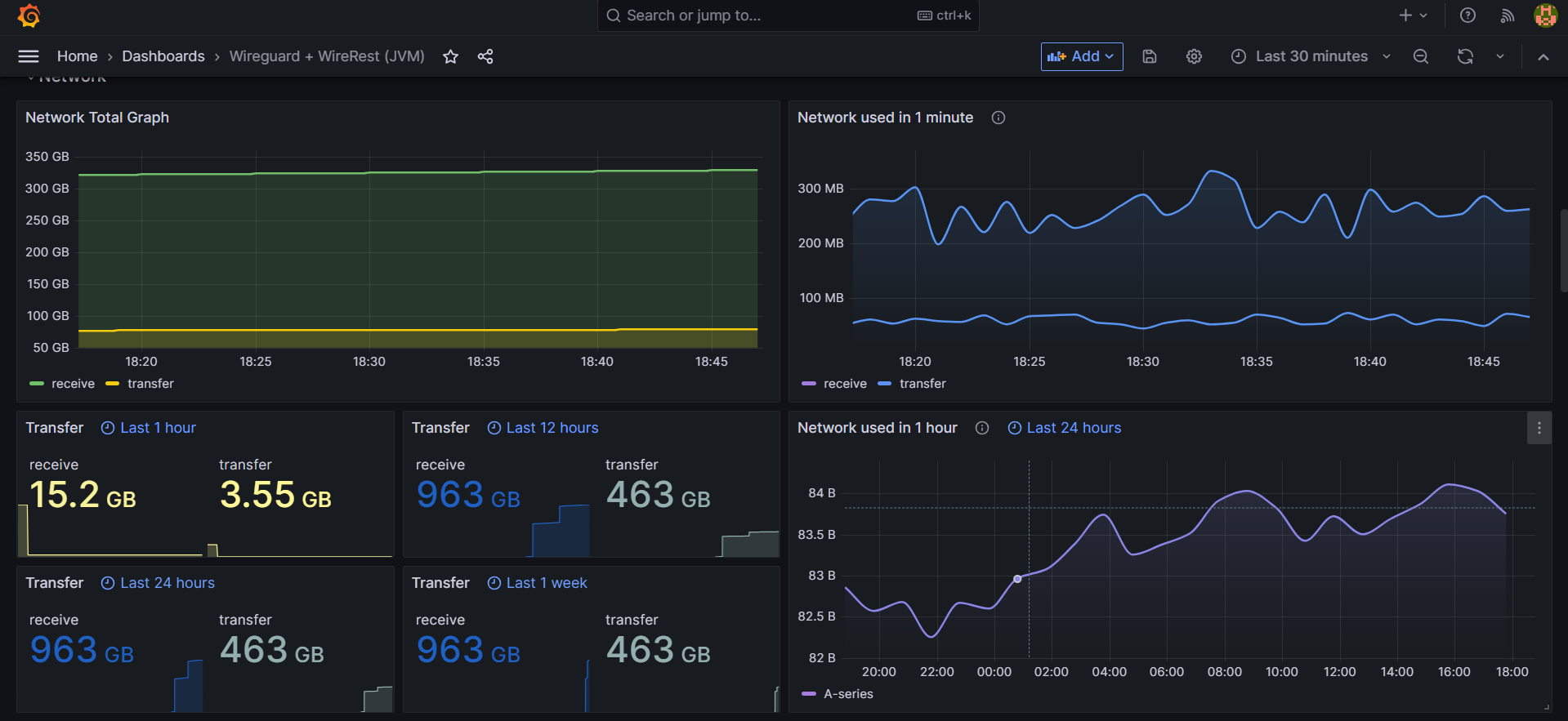Screen dimensions: 1568x721
Task: Open the Network used in 1 hour panel menu
Action: [x=1539, y=428]
